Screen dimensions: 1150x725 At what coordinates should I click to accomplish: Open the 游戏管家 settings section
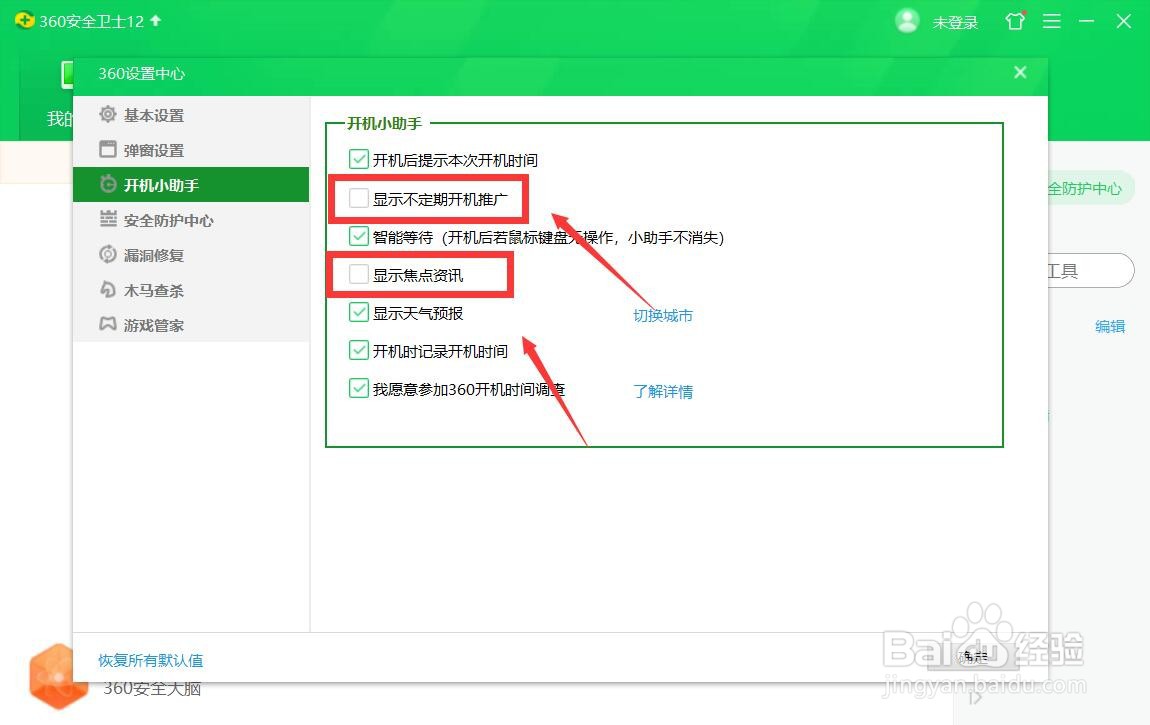coord(191,325)
